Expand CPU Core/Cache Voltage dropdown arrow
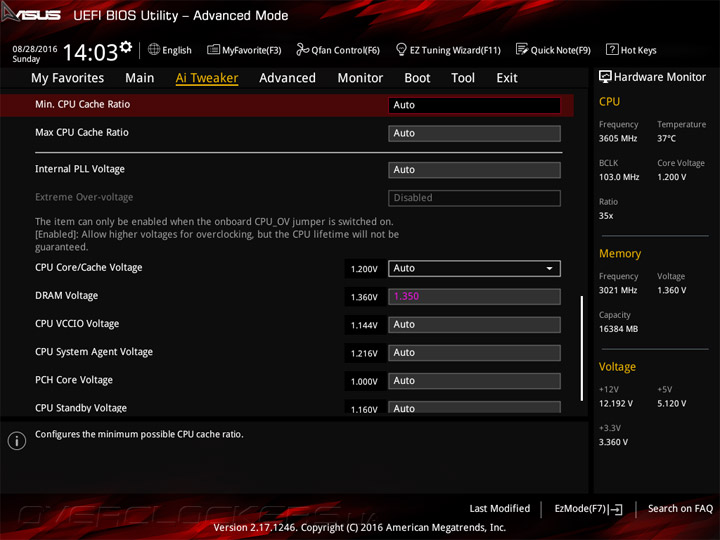720x540 pixels. (549, 268)
